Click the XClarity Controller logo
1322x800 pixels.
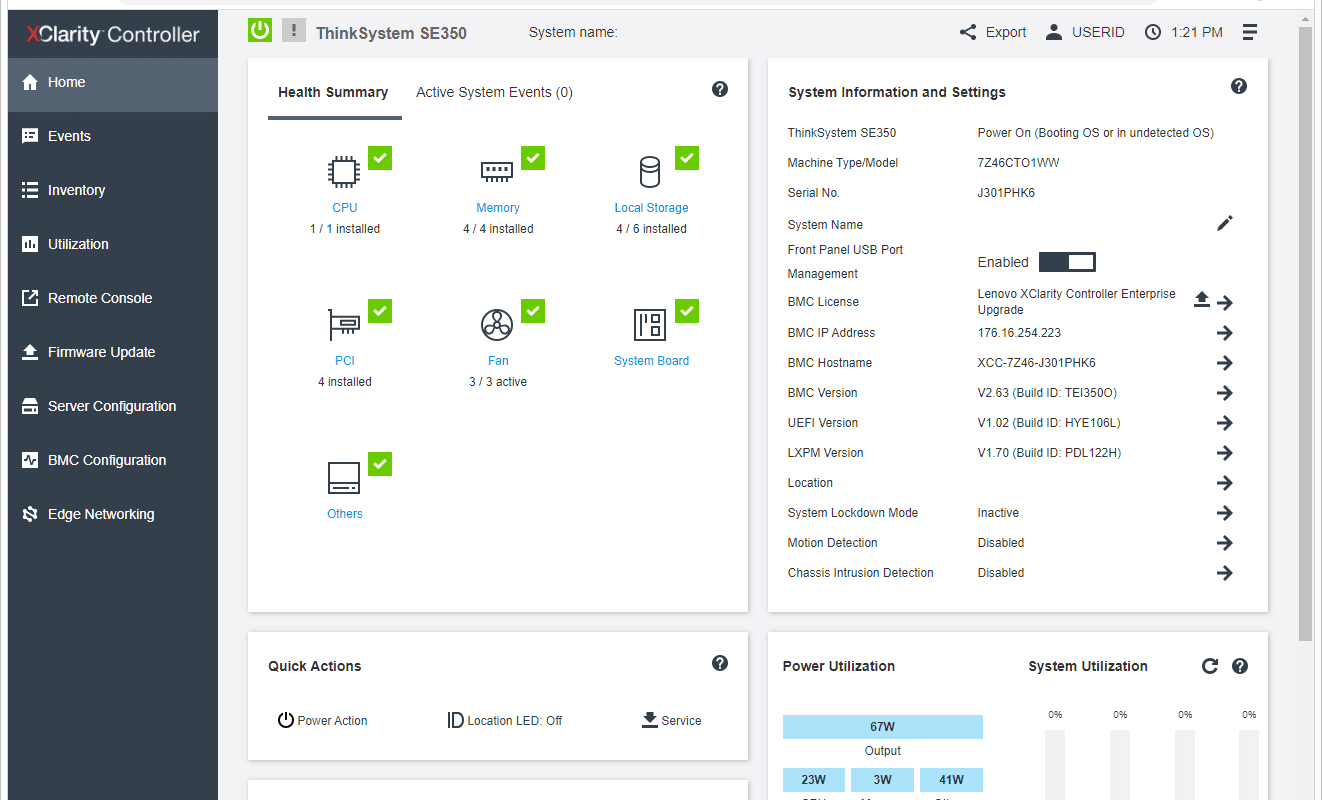(113, 34)
